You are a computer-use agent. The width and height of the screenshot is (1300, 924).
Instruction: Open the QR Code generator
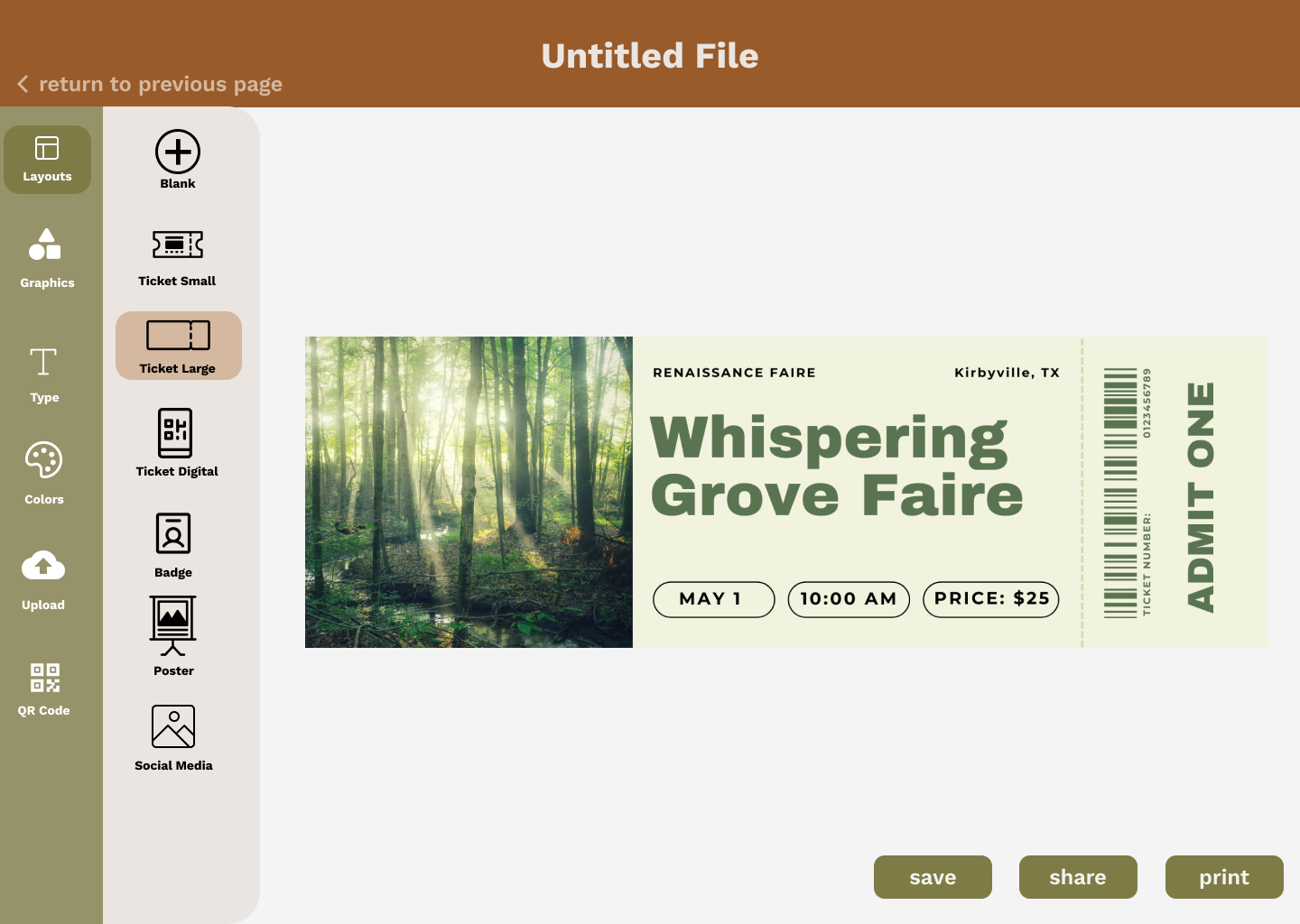click(x=44, y=688)
